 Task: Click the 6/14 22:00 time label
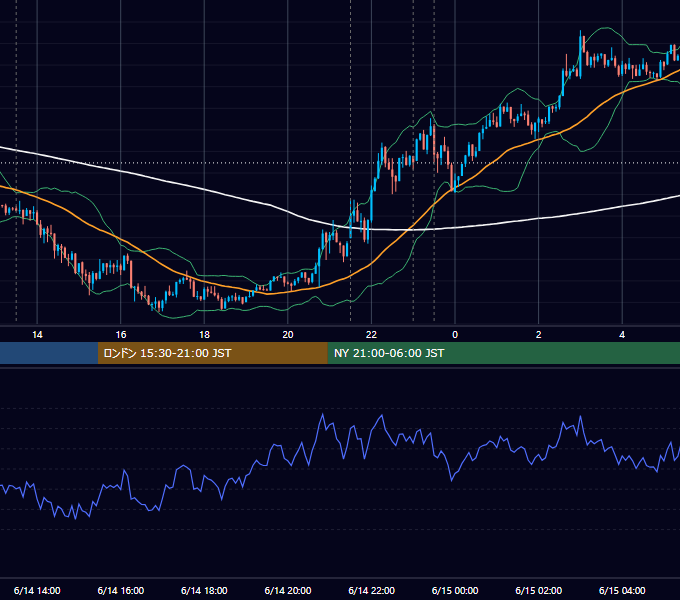tap(372, 590)
